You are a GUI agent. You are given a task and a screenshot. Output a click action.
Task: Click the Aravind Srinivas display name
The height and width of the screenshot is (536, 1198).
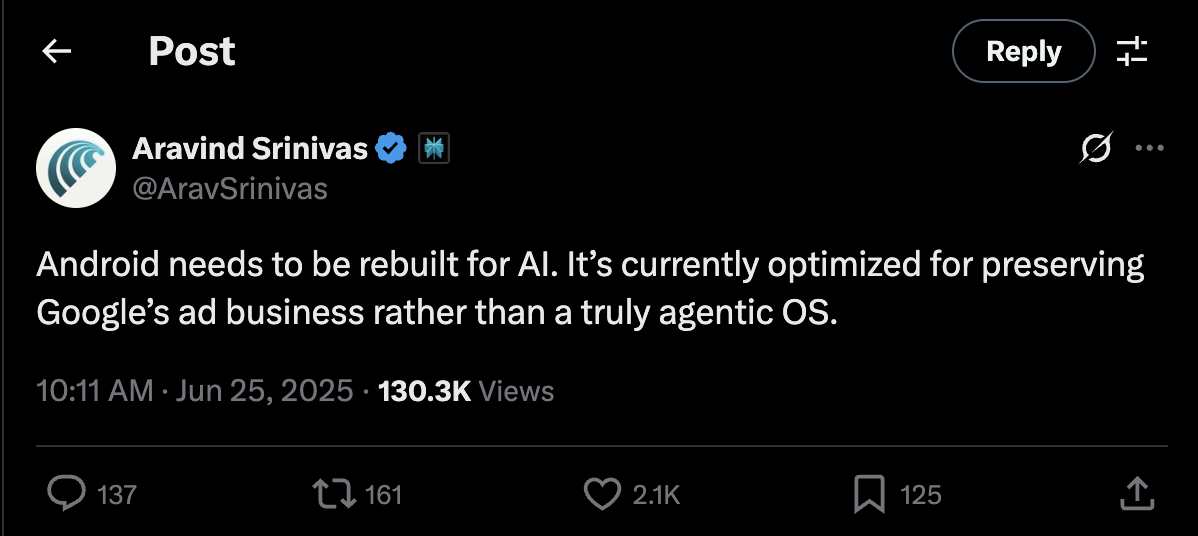[250, 149]
